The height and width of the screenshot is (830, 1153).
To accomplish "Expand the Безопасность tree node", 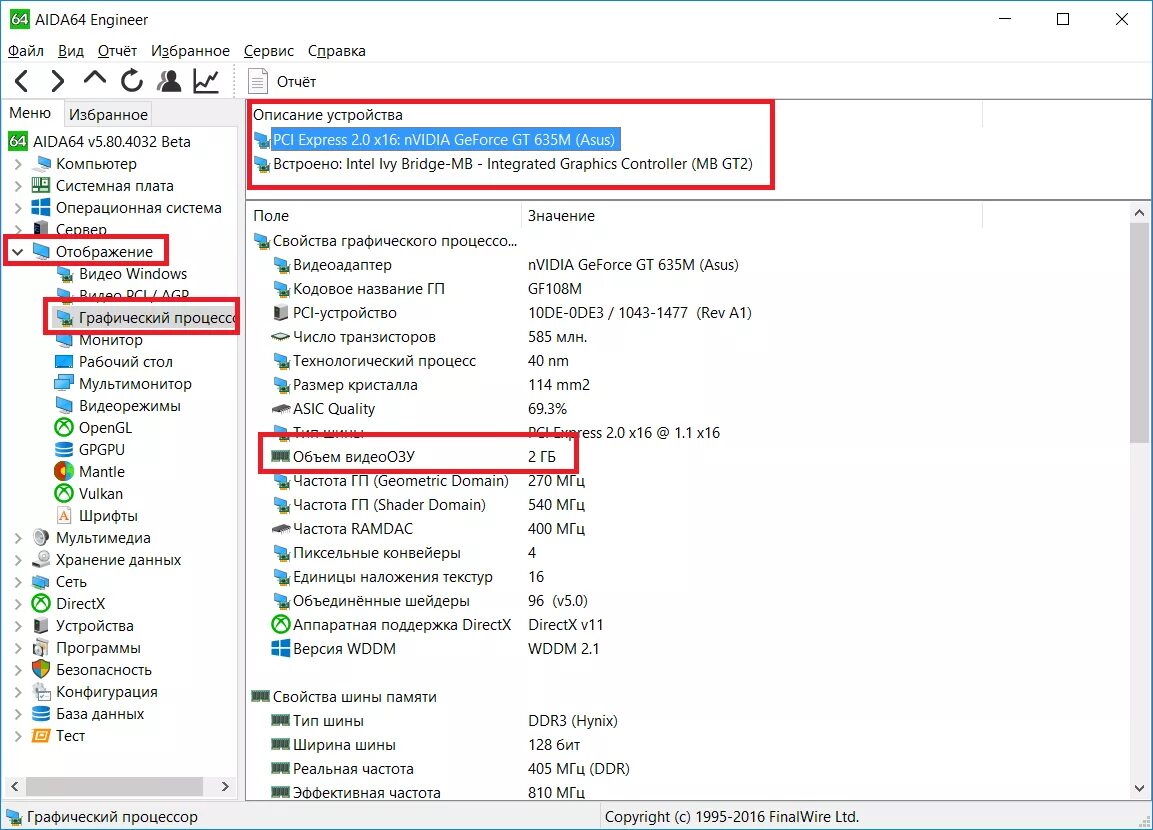I will click(x=18, y=670).
